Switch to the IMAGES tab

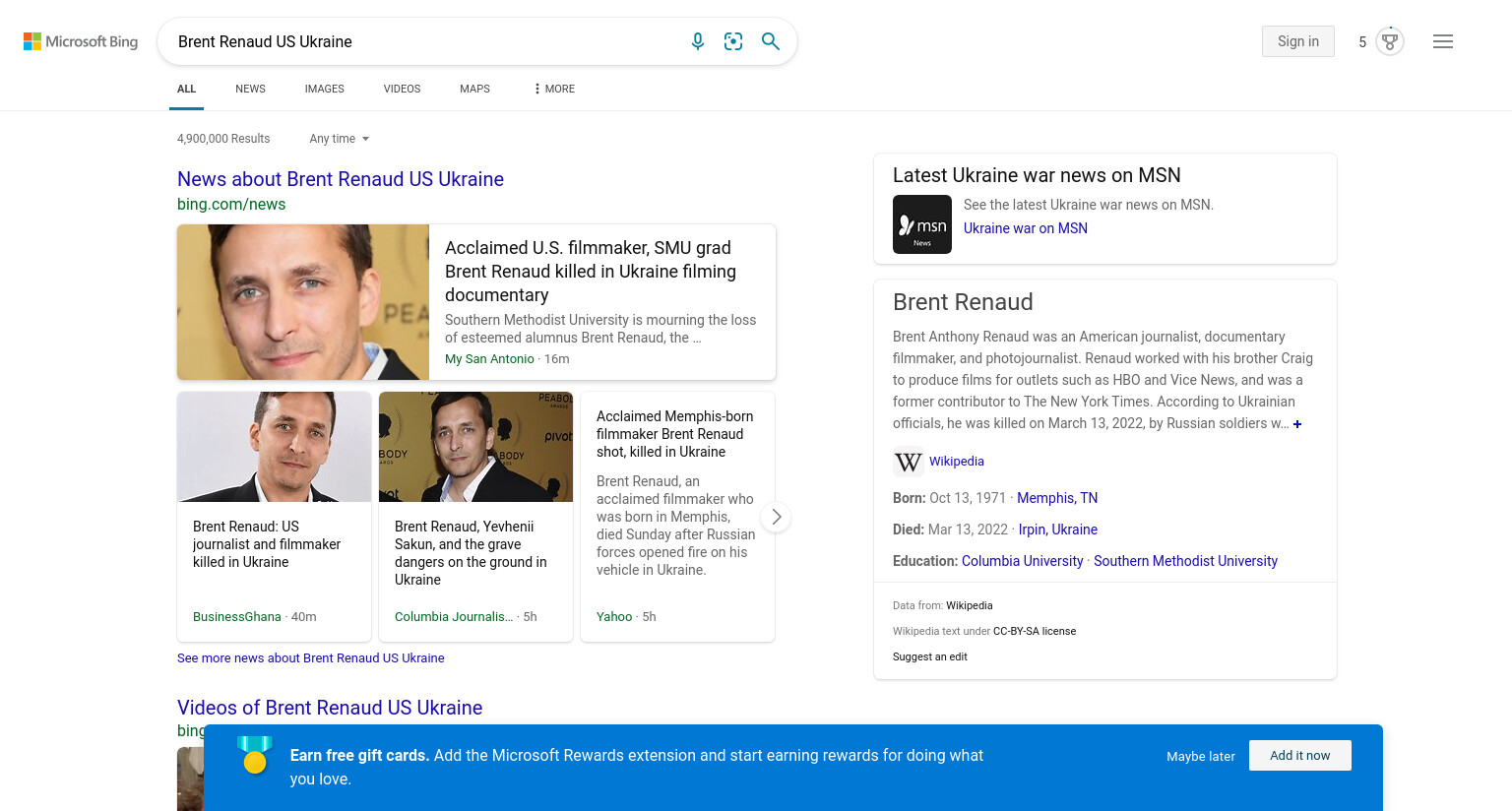325,89
